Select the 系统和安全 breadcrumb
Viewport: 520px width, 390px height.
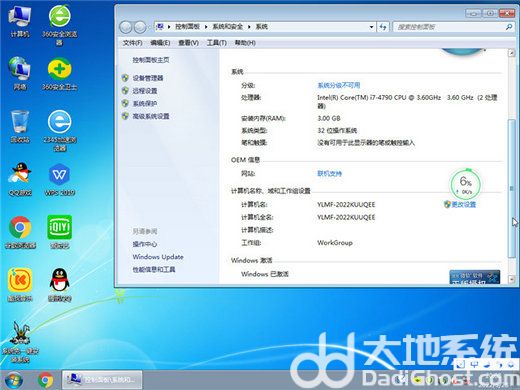pos(228,27)
